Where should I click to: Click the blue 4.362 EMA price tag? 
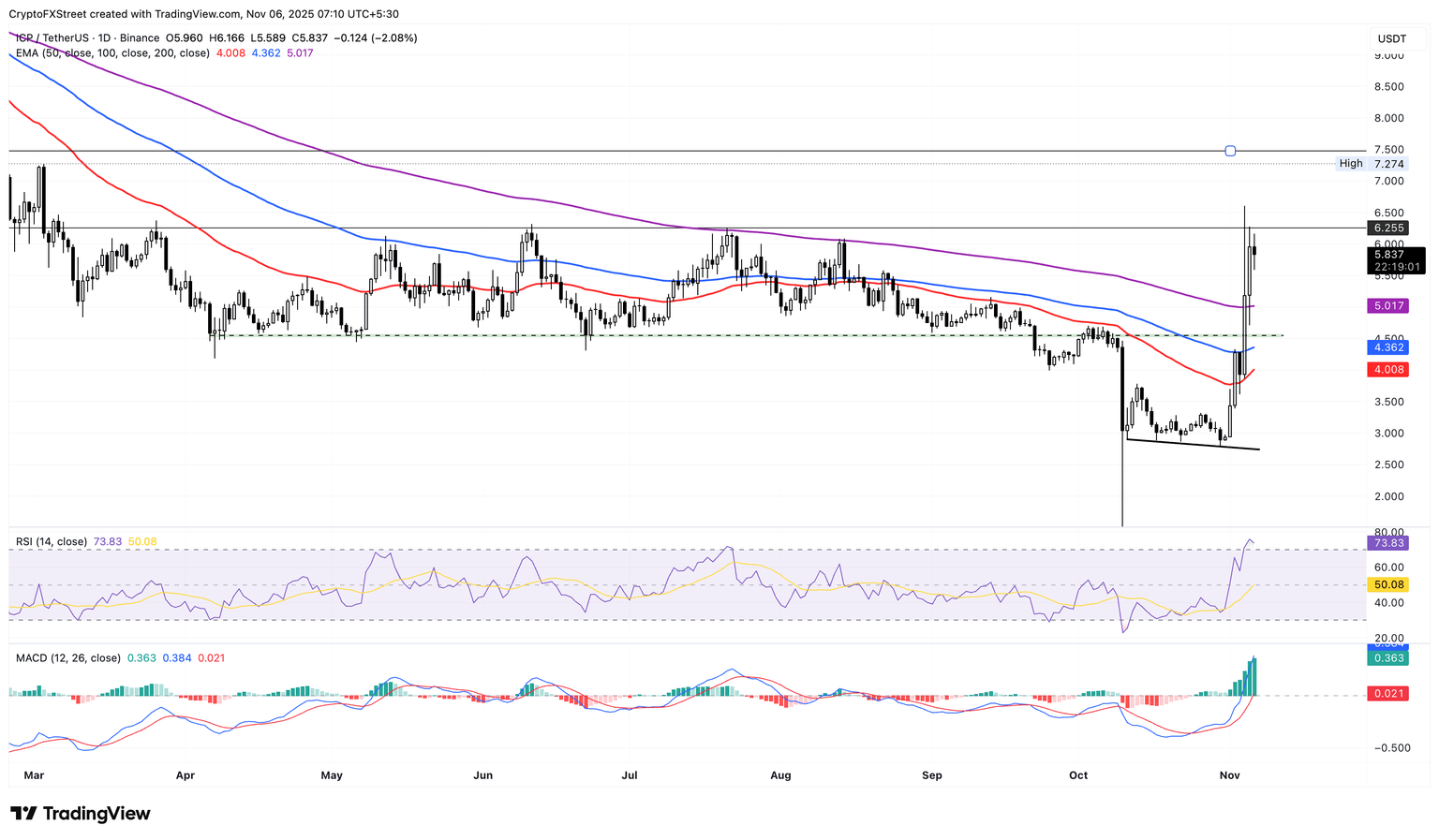[1388, 347]
